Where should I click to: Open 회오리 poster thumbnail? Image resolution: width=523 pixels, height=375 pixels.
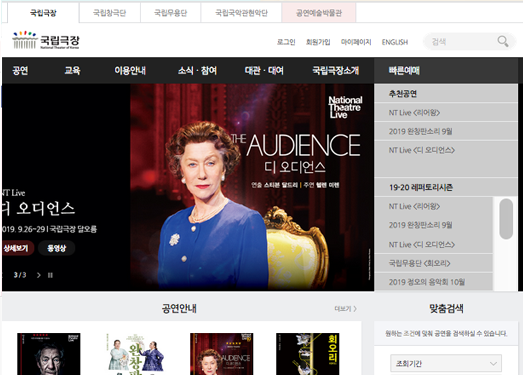click(308, 354)
